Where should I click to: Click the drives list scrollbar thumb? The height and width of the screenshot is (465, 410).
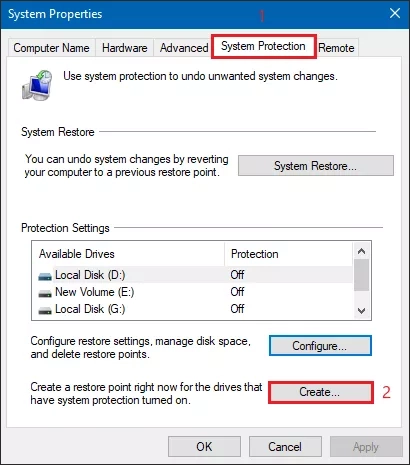[361, 275]
